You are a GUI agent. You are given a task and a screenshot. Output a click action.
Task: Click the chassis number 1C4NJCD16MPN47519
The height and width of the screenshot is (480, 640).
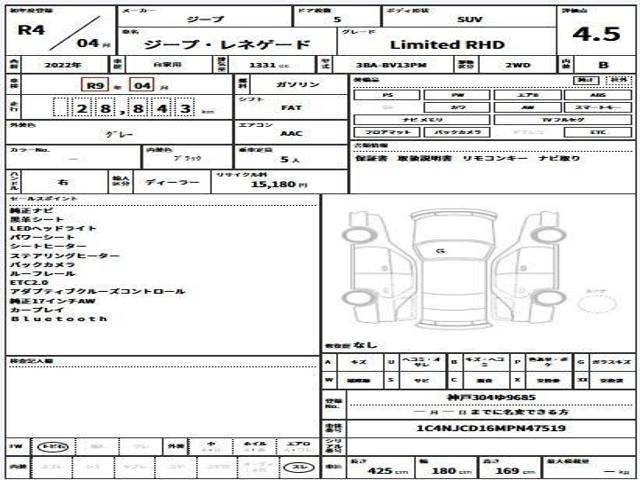click(x=491, y=428)
